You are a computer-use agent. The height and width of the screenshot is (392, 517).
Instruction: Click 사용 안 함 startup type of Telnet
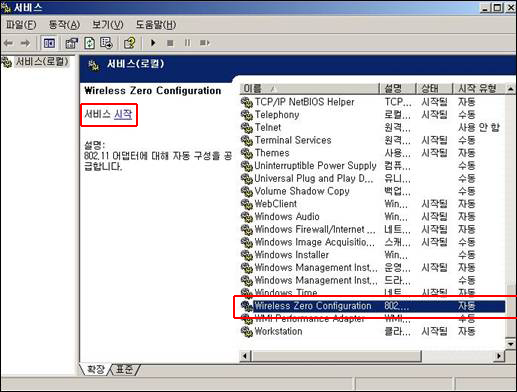[479, 127]
